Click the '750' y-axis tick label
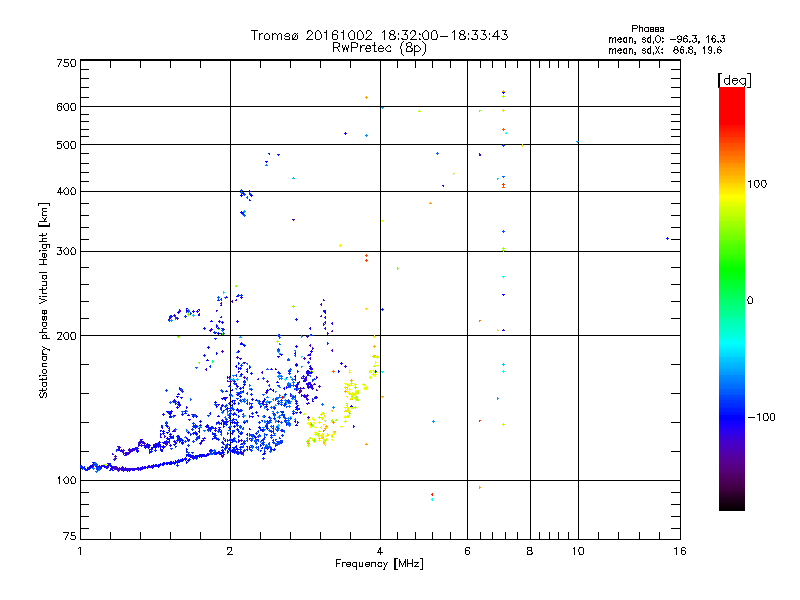The image size is (800, 600). [66, 63]
